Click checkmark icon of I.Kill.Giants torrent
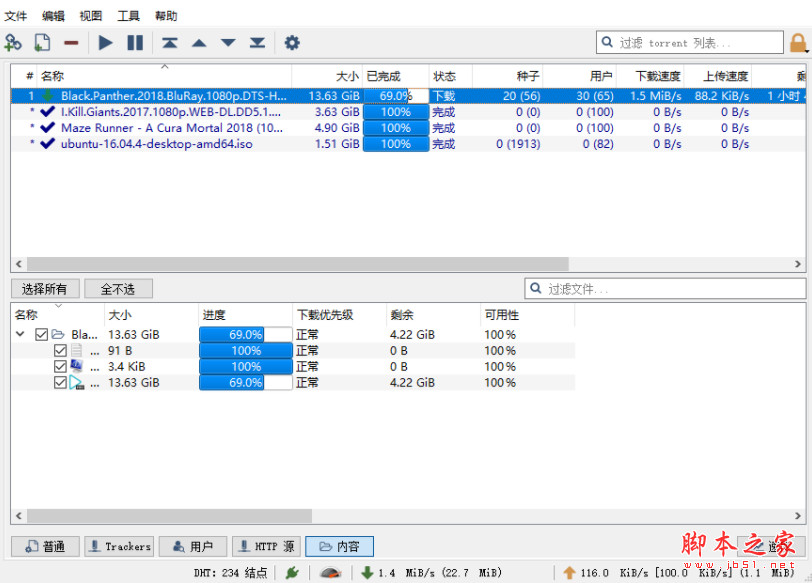Screen dimensions: 812x583 [48, 112]
